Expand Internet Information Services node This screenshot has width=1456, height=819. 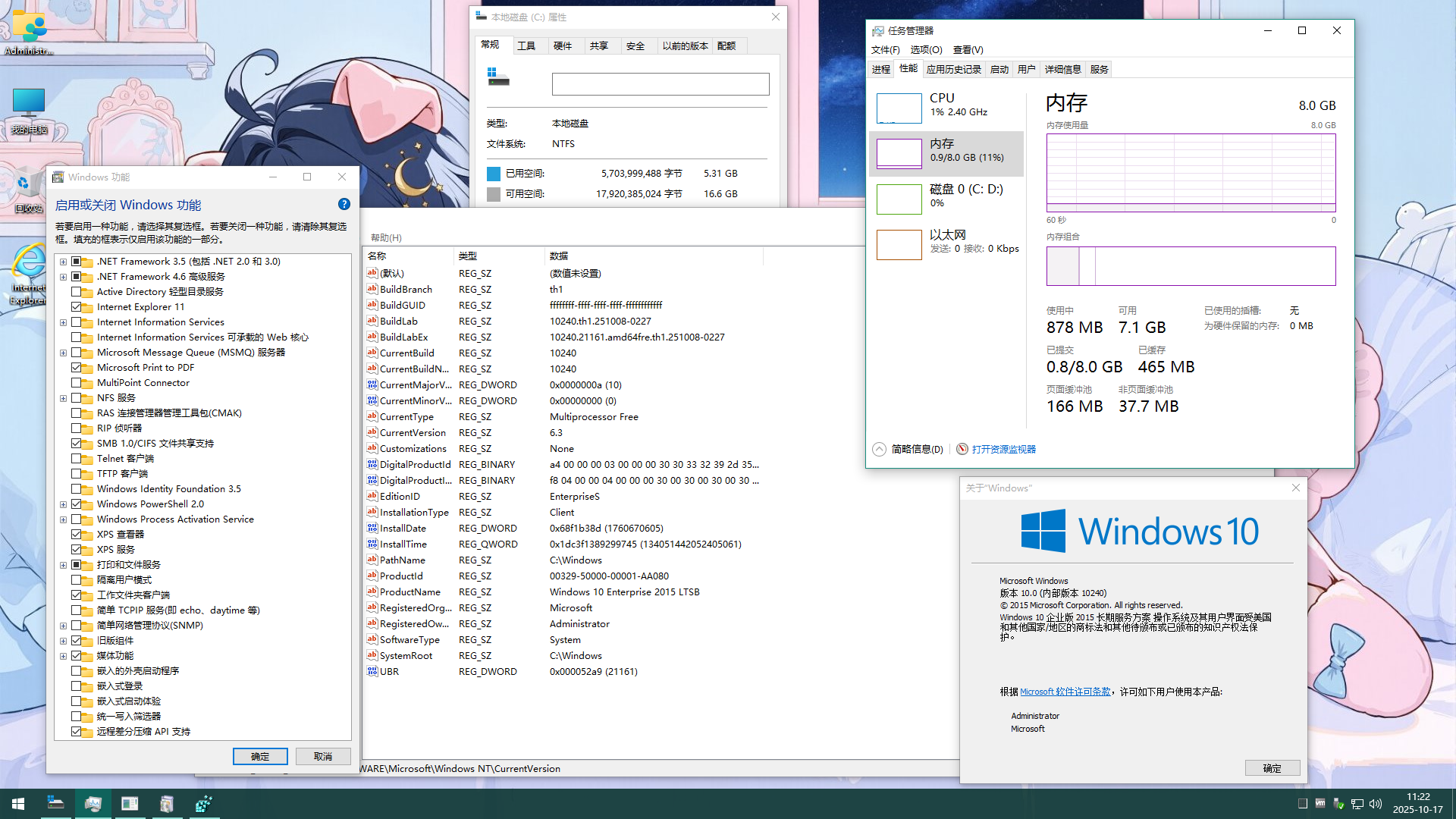click(64, 322)
